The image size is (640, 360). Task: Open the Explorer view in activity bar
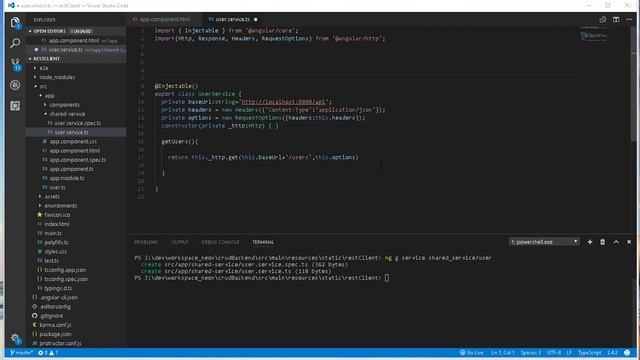(15, 22)
